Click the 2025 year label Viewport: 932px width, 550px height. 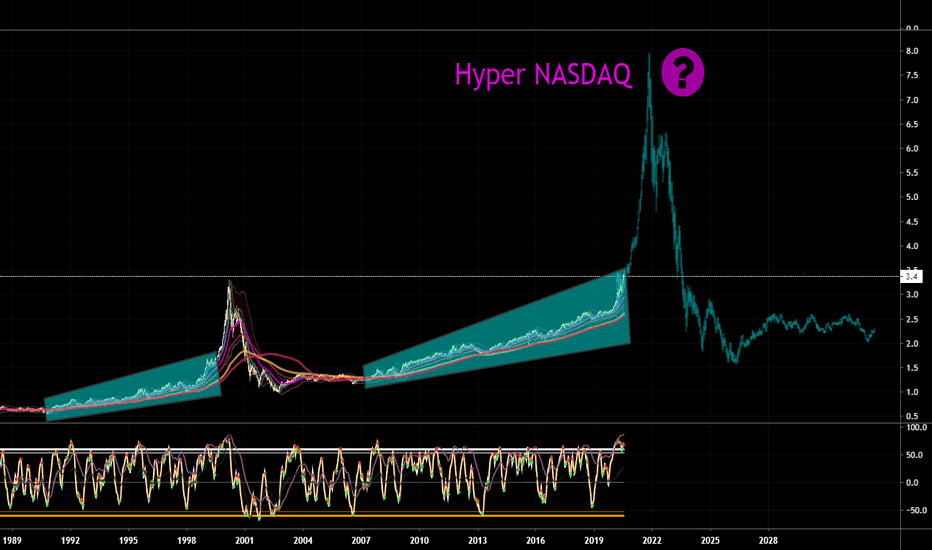pos(710,540)
